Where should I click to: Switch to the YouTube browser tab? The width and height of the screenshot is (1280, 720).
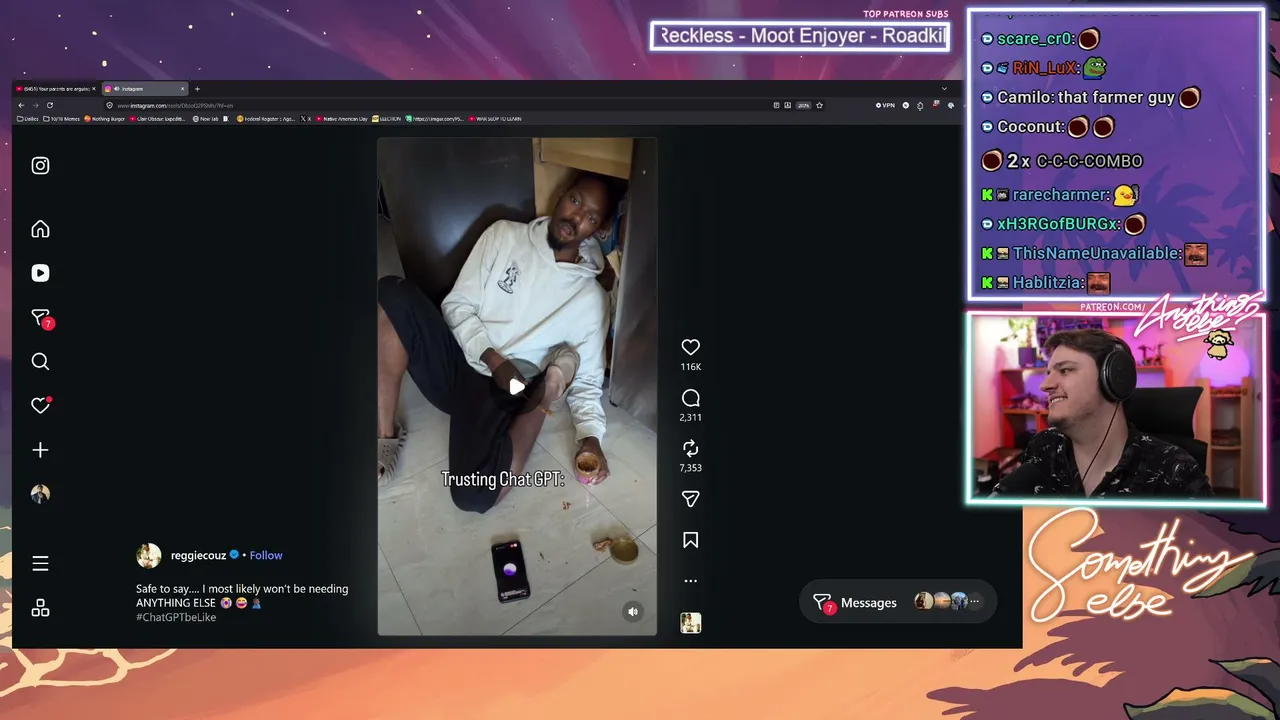click(58, 89)
